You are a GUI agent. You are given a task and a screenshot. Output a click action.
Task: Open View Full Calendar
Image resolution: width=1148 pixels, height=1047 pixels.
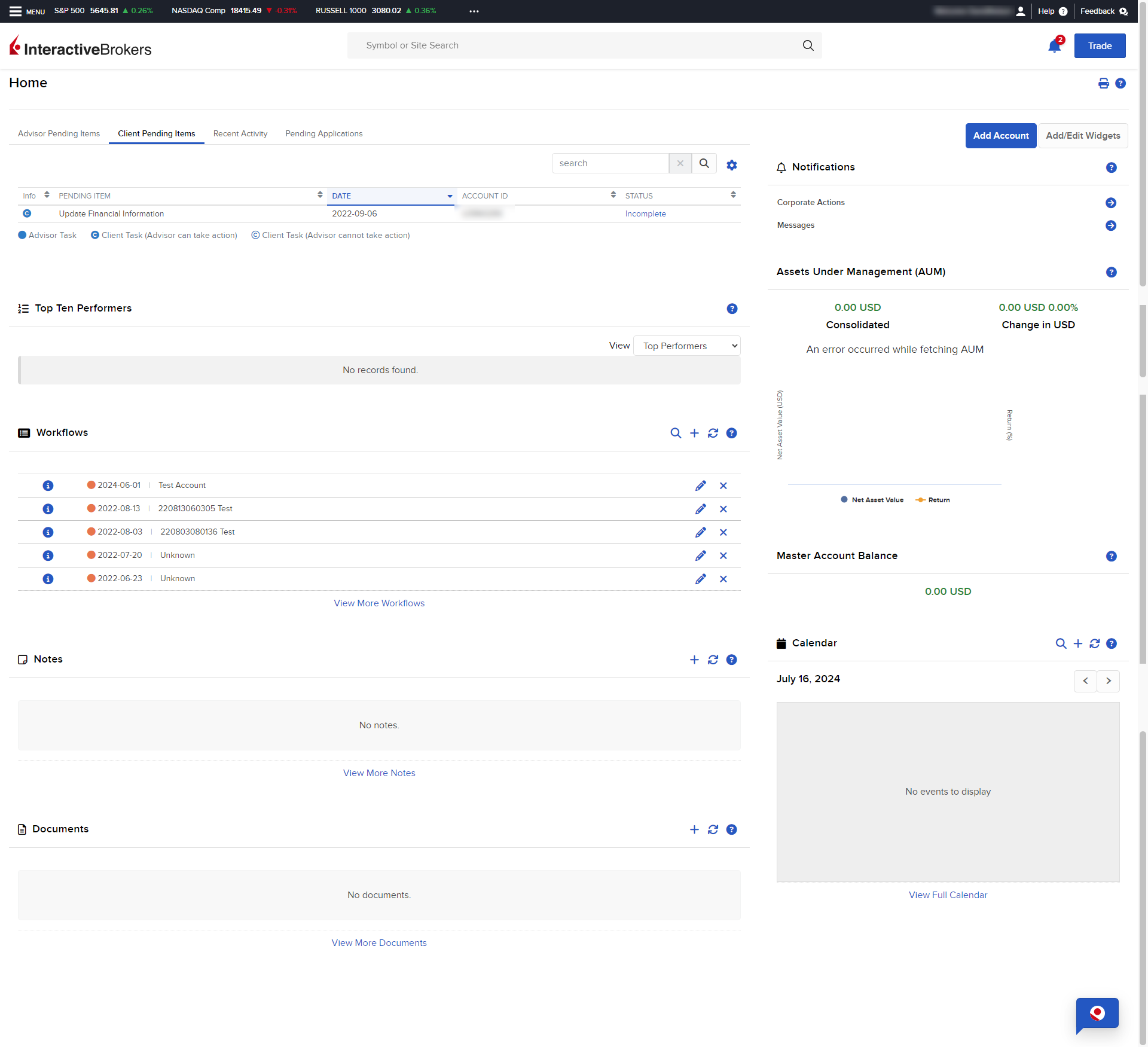(x=947, y=895)
